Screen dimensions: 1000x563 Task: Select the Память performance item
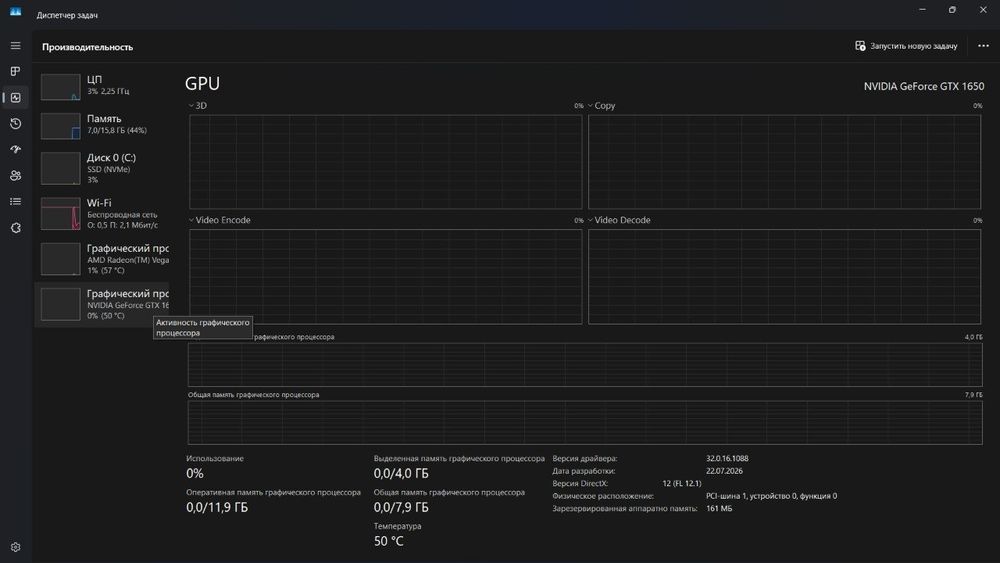coord(102,126)
